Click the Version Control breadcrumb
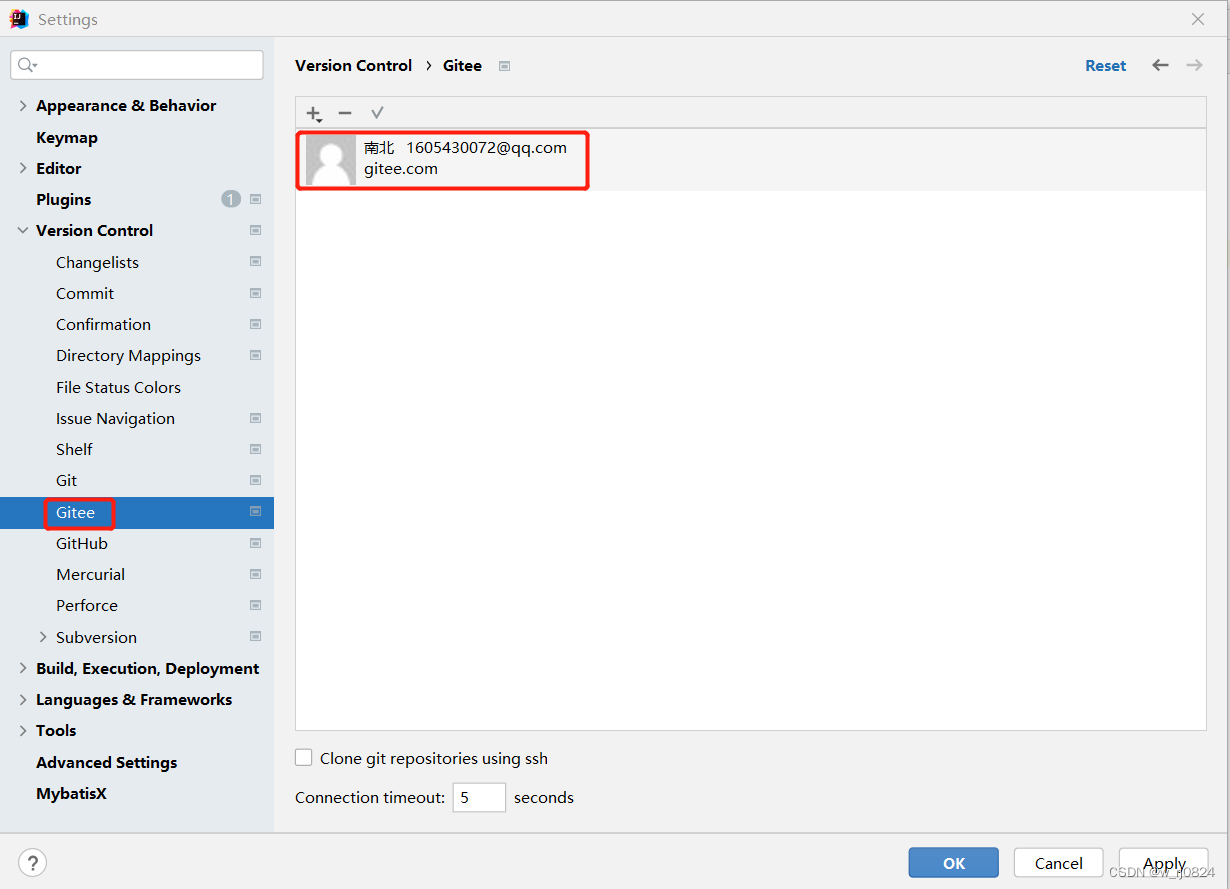 click(353, 65)
